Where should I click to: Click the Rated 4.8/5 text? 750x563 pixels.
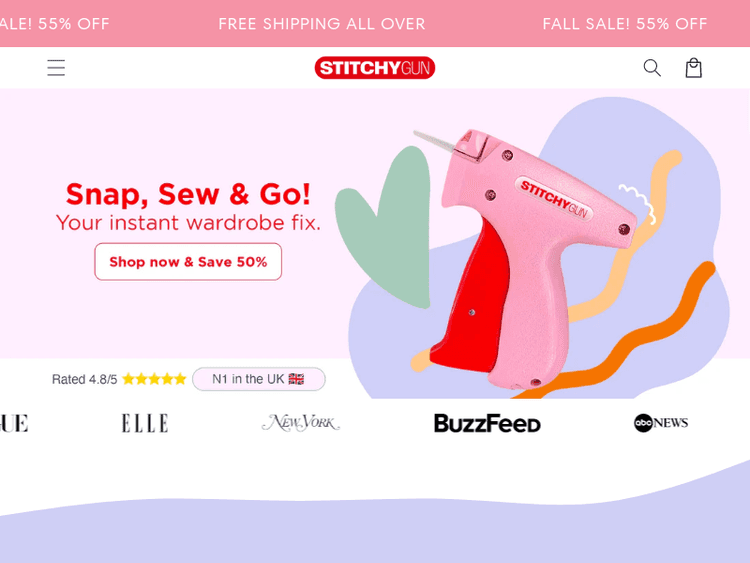pos(84,379)
